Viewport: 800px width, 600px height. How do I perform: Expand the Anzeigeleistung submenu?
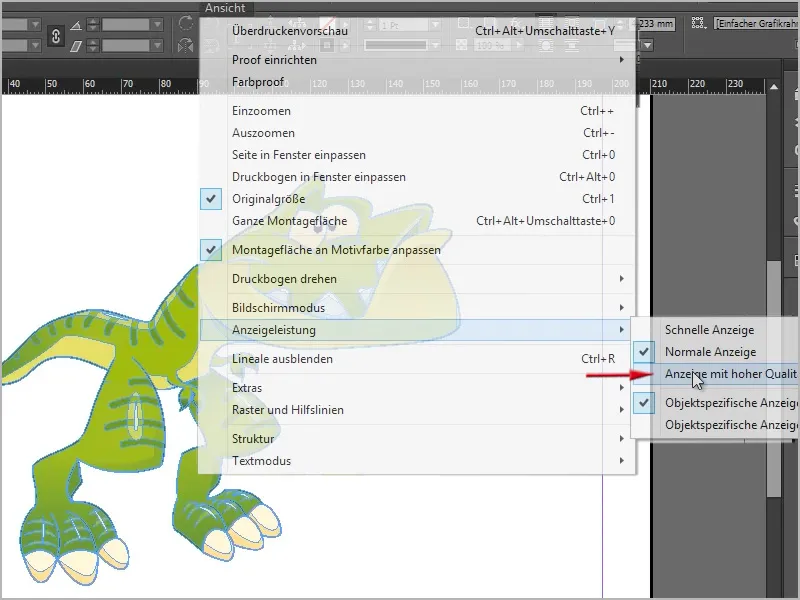(x=417, y=330)
